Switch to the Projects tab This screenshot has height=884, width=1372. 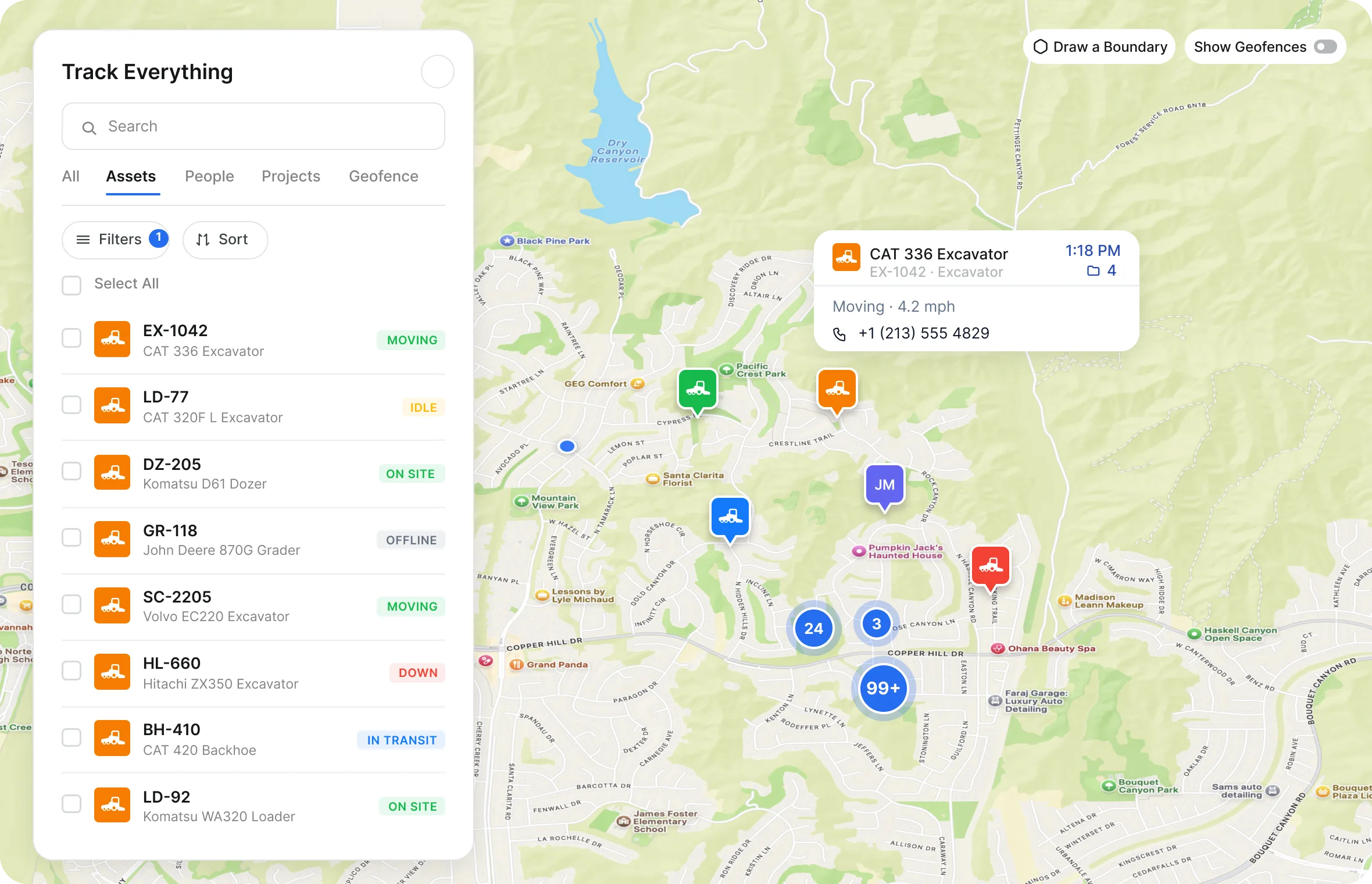click(291, 177)
